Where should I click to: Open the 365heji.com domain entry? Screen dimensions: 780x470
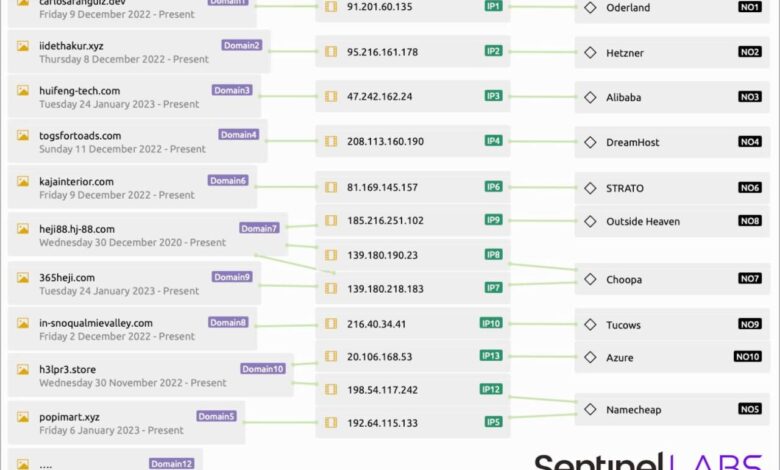coord(67,278)
